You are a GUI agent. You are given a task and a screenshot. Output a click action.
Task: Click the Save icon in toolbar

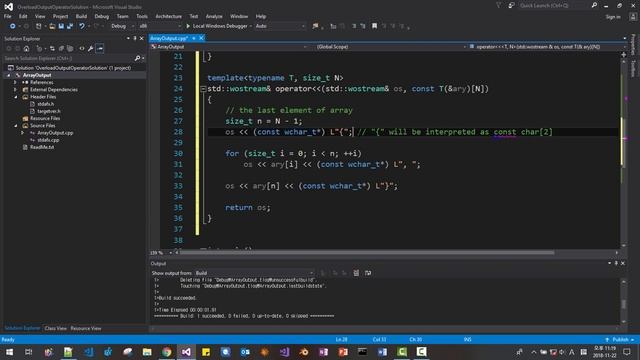[x=61, y=26]
